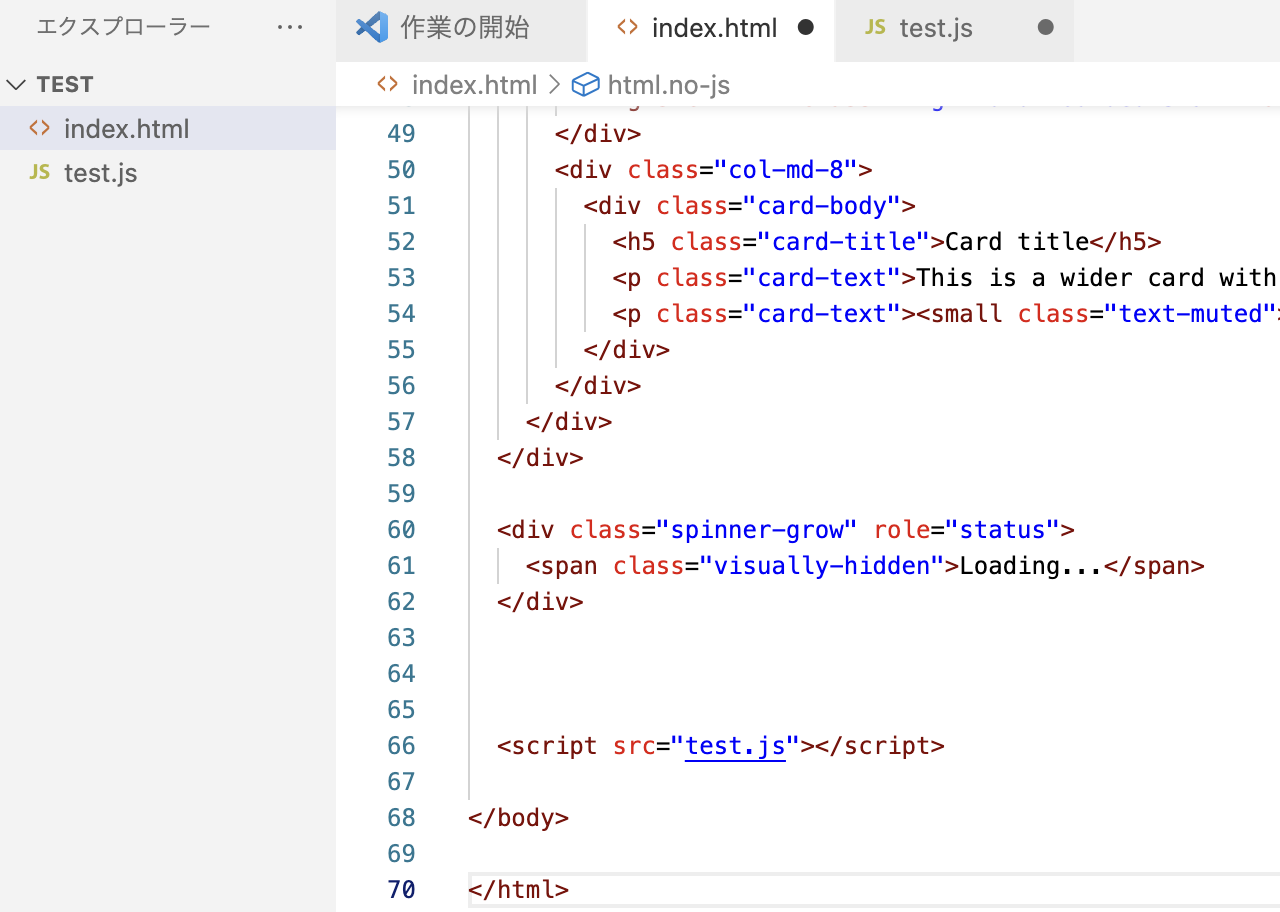Screen dimensions: 1280x912
Task: Click the JS icon on the test.js tab
Action: (x=875, y=28)
